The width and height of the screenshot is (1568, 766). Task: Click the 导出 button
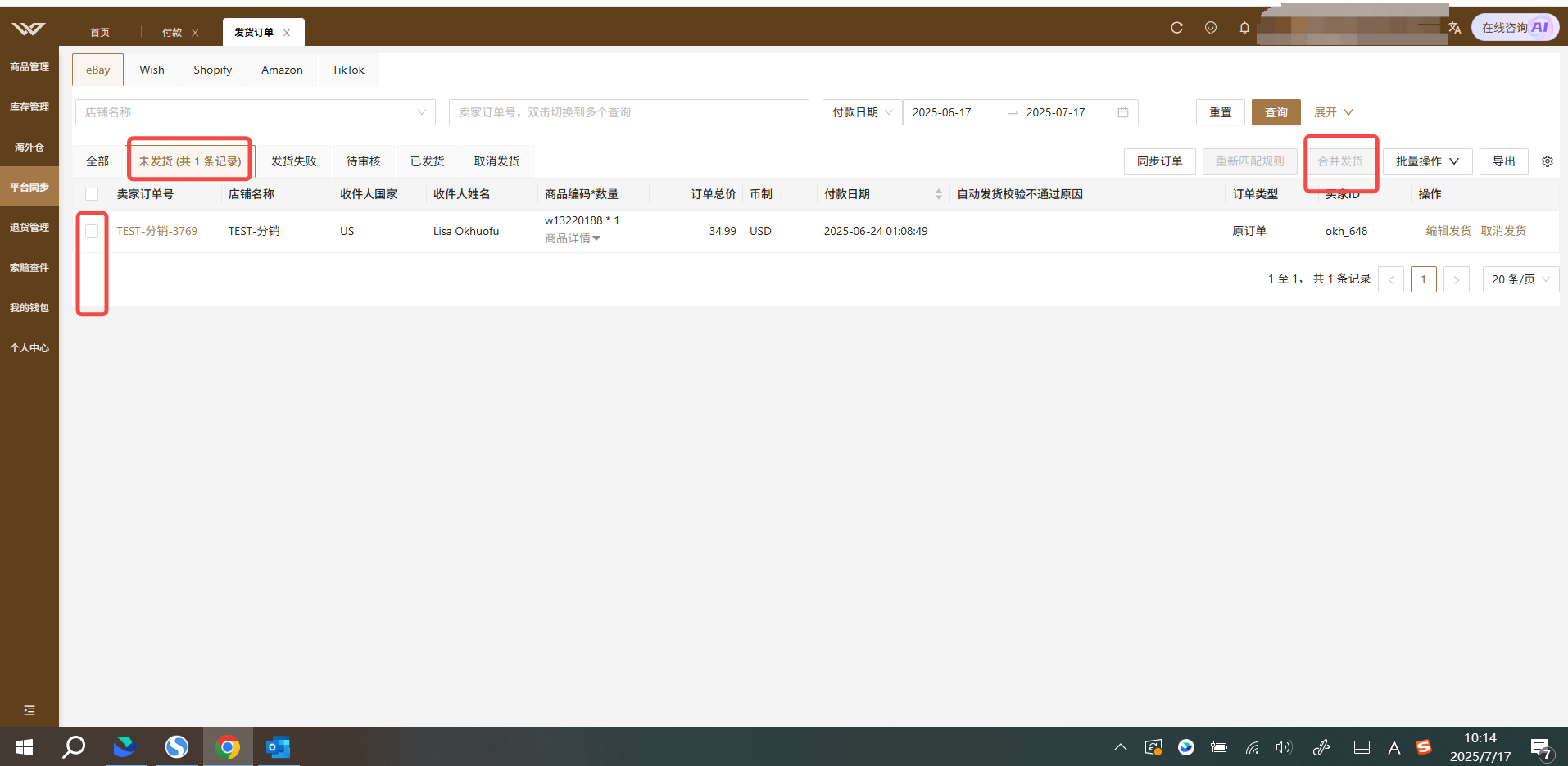click(x=1504, y=161)
